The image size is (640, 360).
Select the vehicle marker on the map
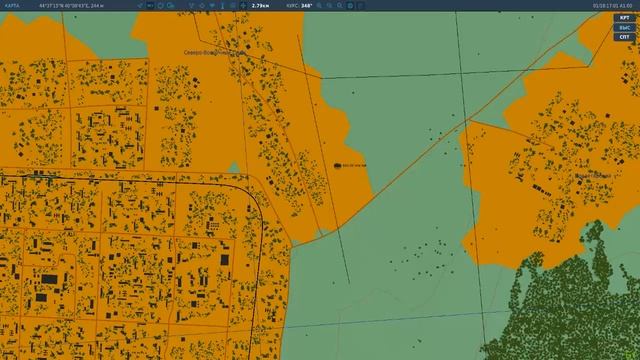click(338, 165)
